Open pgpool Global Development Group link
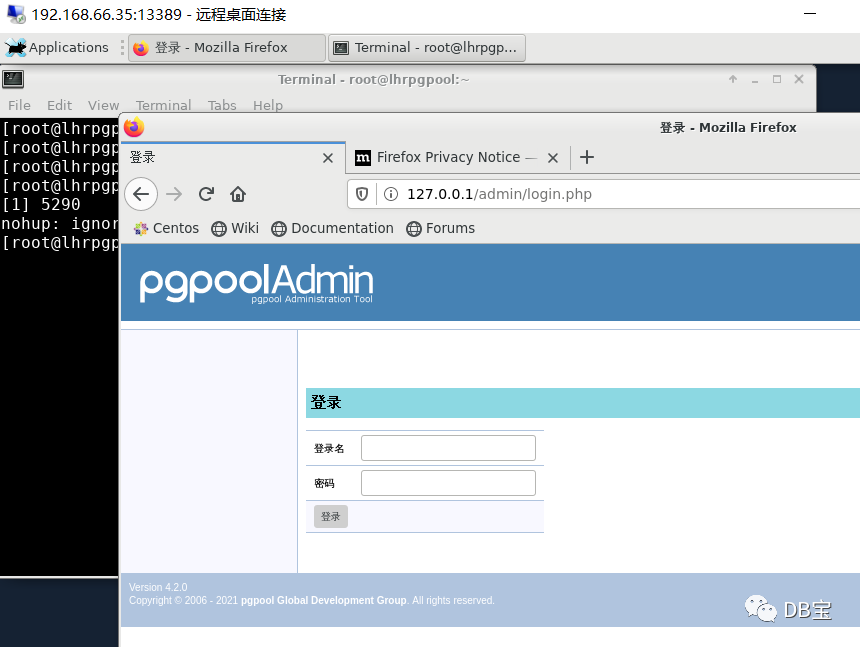The image size is (860, 647). pyautogui.click(x=324, y=600)
